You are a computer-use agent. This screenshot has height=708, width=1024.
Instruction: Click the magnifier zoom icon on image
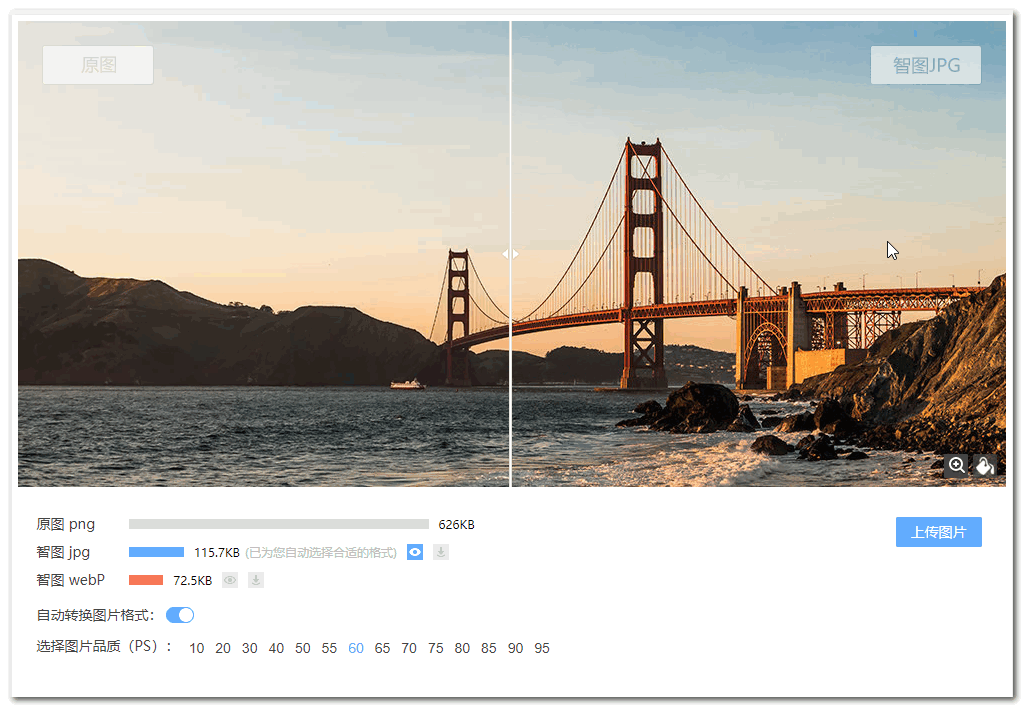(x=957, y=466)
